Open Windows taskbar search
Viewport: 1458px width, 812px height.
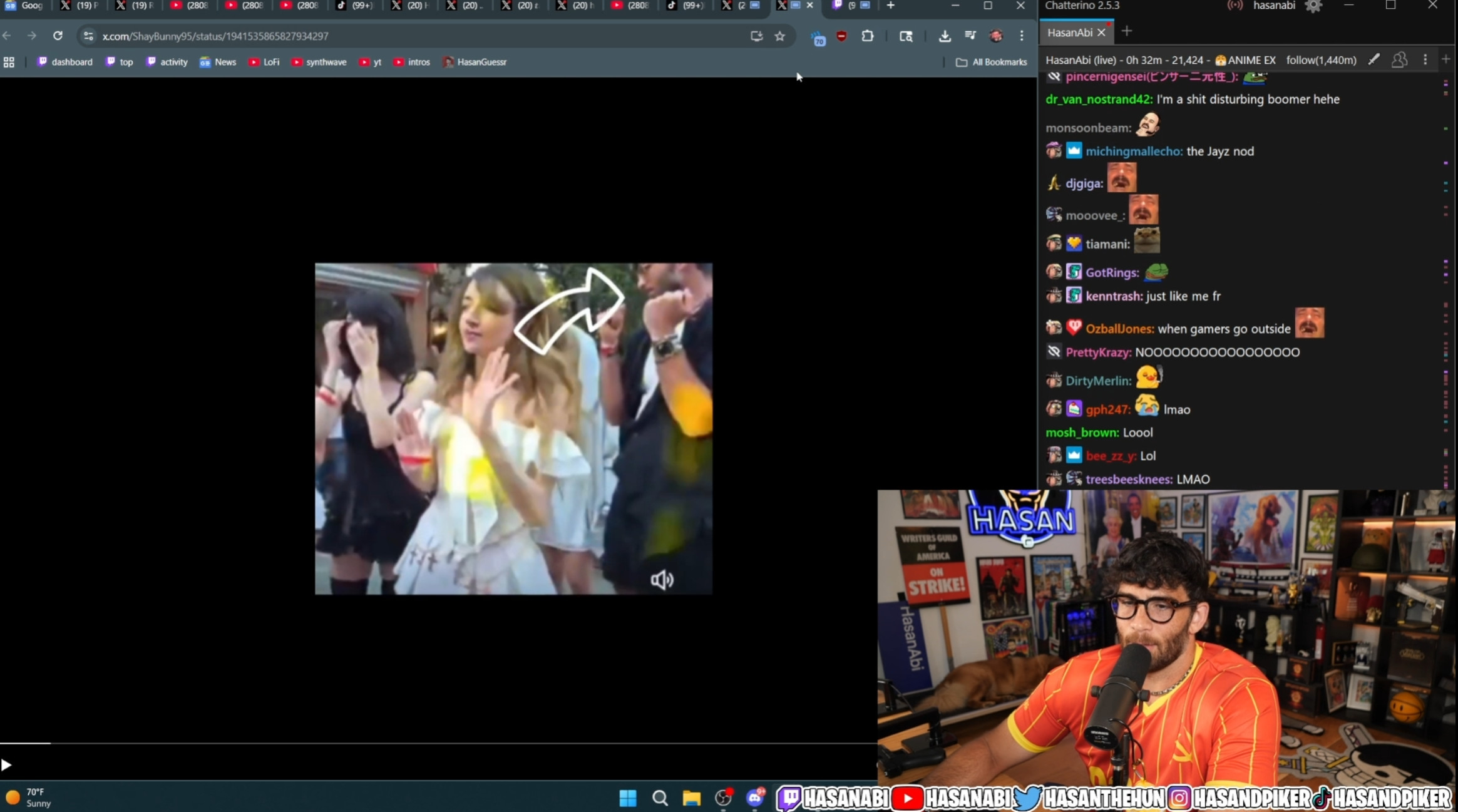pyautogui.click(x=660, y=798)
